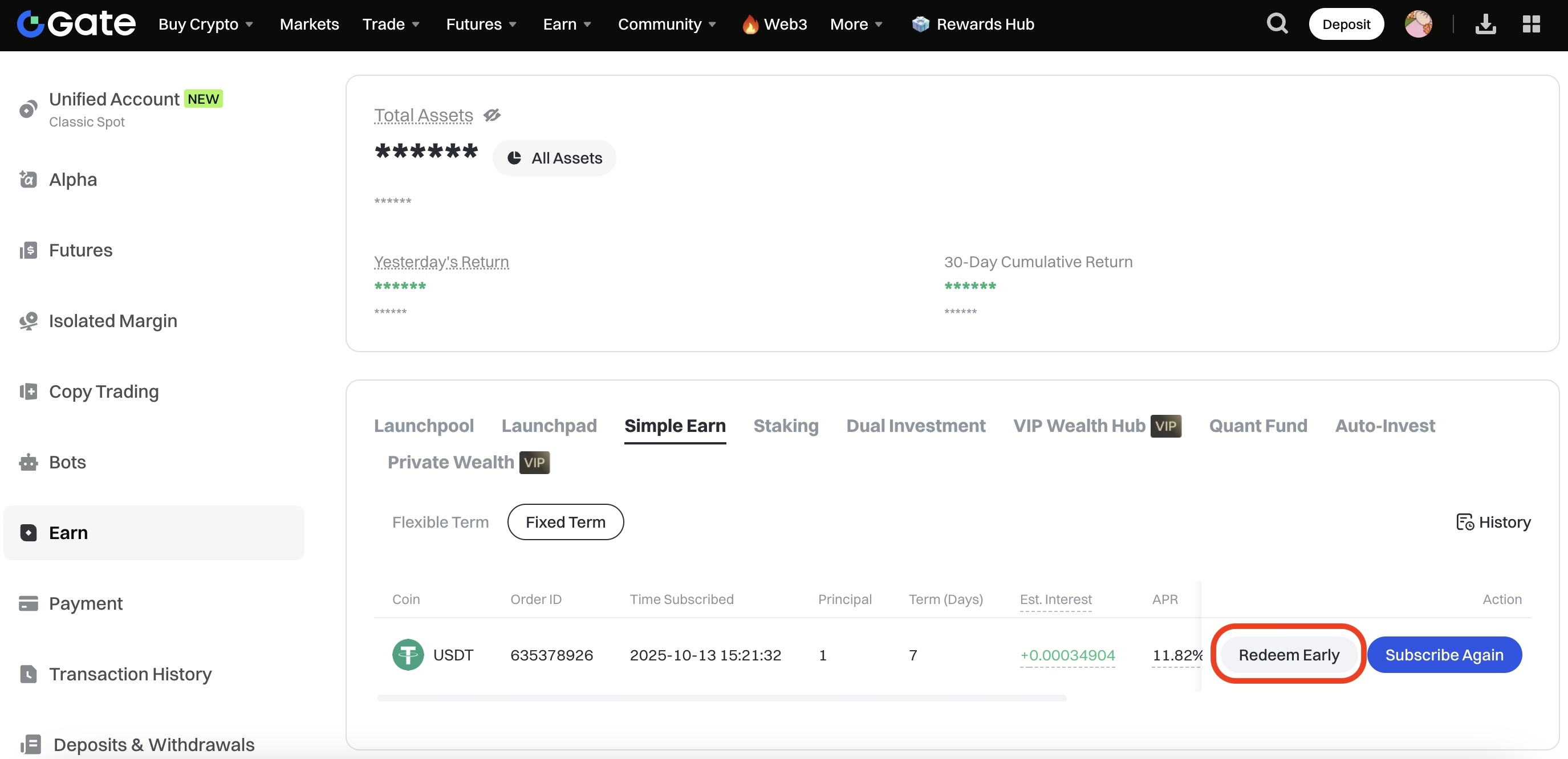The height and width of the screenshot is (759, 1568).
Task: Open the Dual Investment tab
Action: click(x=916, y=426)
